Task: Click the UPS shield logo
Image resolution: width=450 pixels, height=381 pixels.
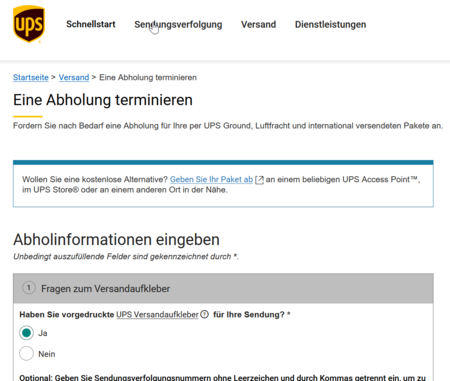Action: pyautogui.click(x=29, y=24)
